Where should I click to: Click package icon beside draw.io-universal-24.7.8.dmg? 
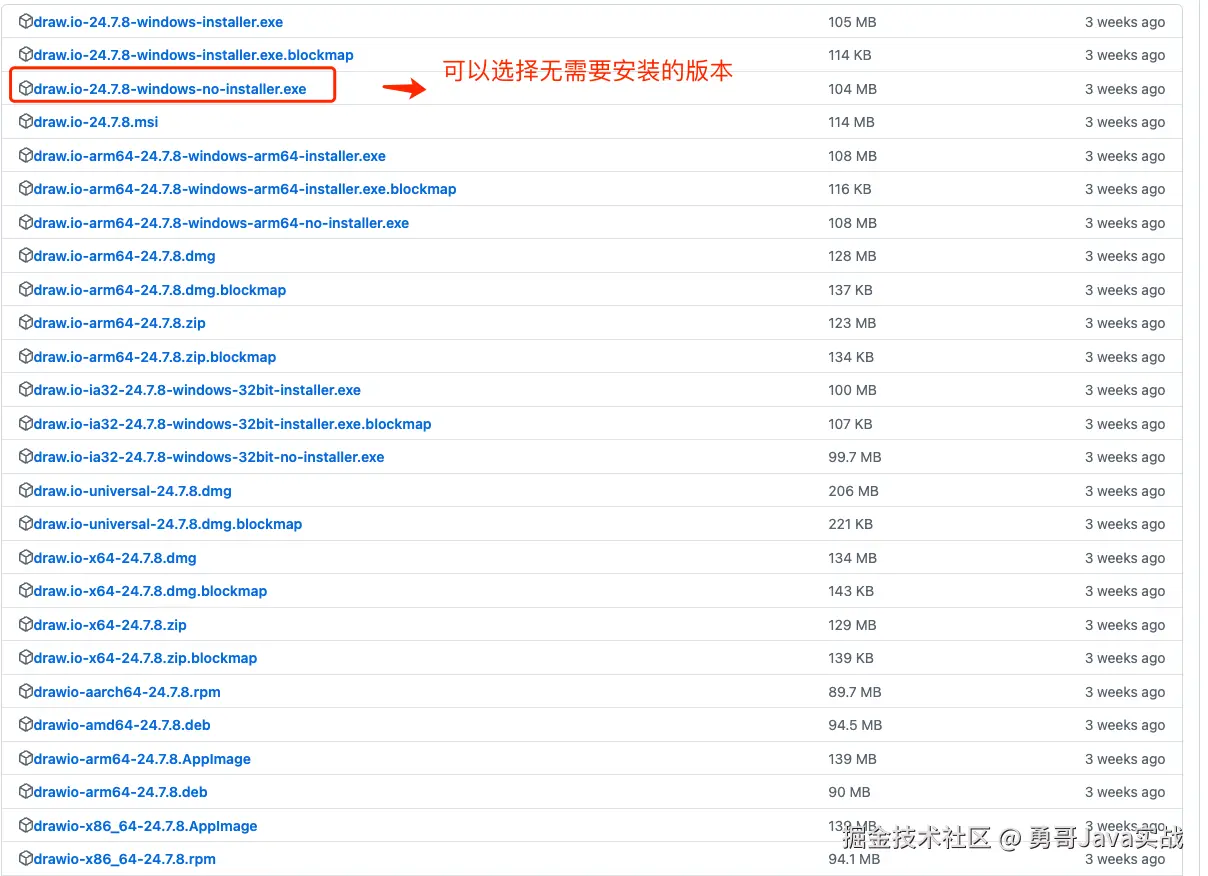point(26,491)
